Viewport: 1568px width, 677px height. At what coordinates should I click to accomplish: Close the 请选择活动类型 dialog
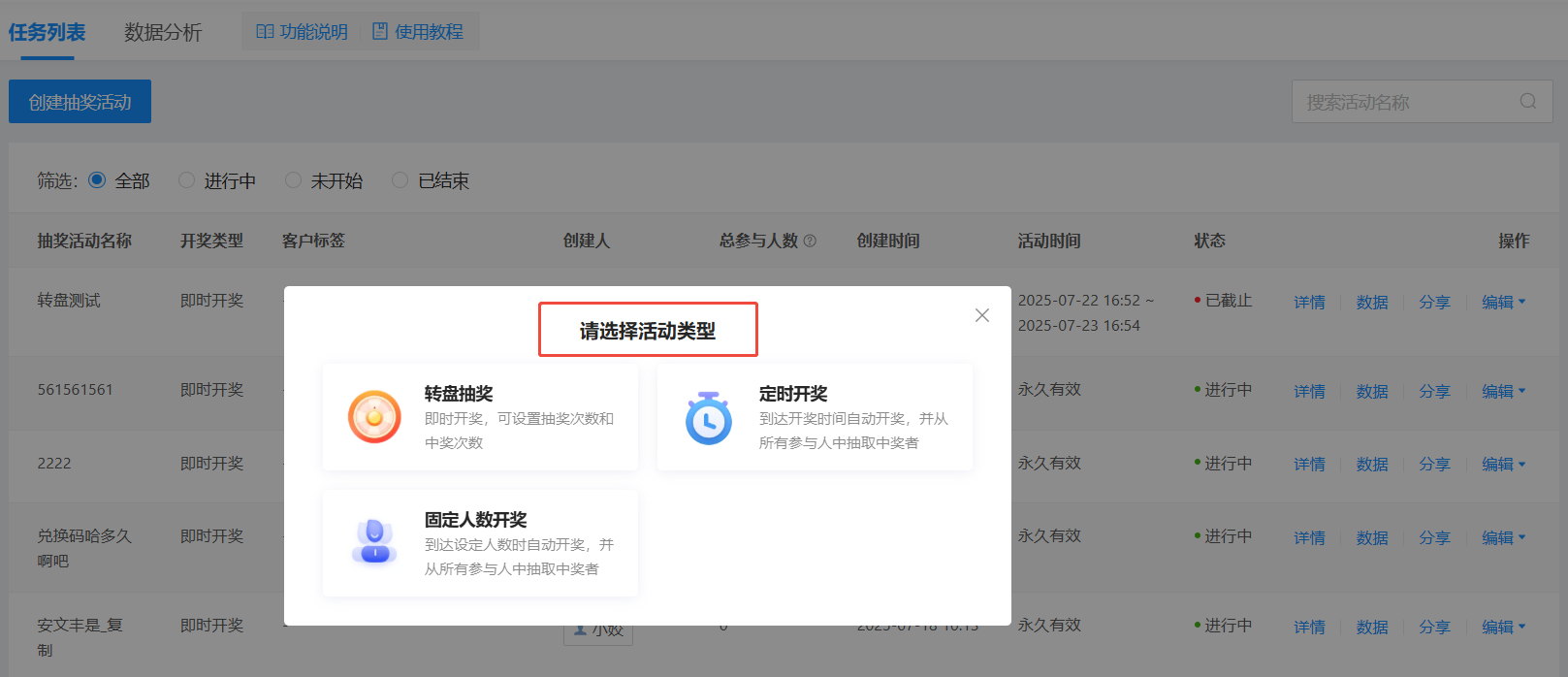(982, 315)
